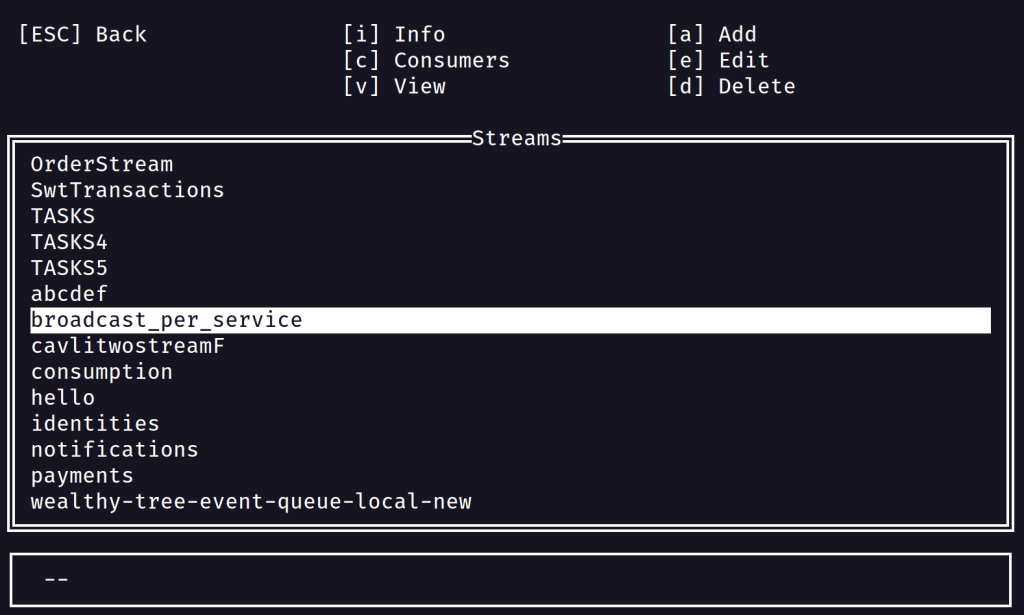Click the [e] Edit option
1024x615 pixels.
click(x=718, y=61)
